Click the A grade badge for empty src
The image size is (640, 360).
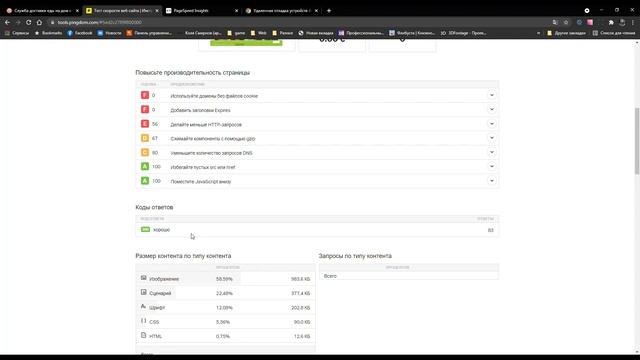click(x=145, y=167)
